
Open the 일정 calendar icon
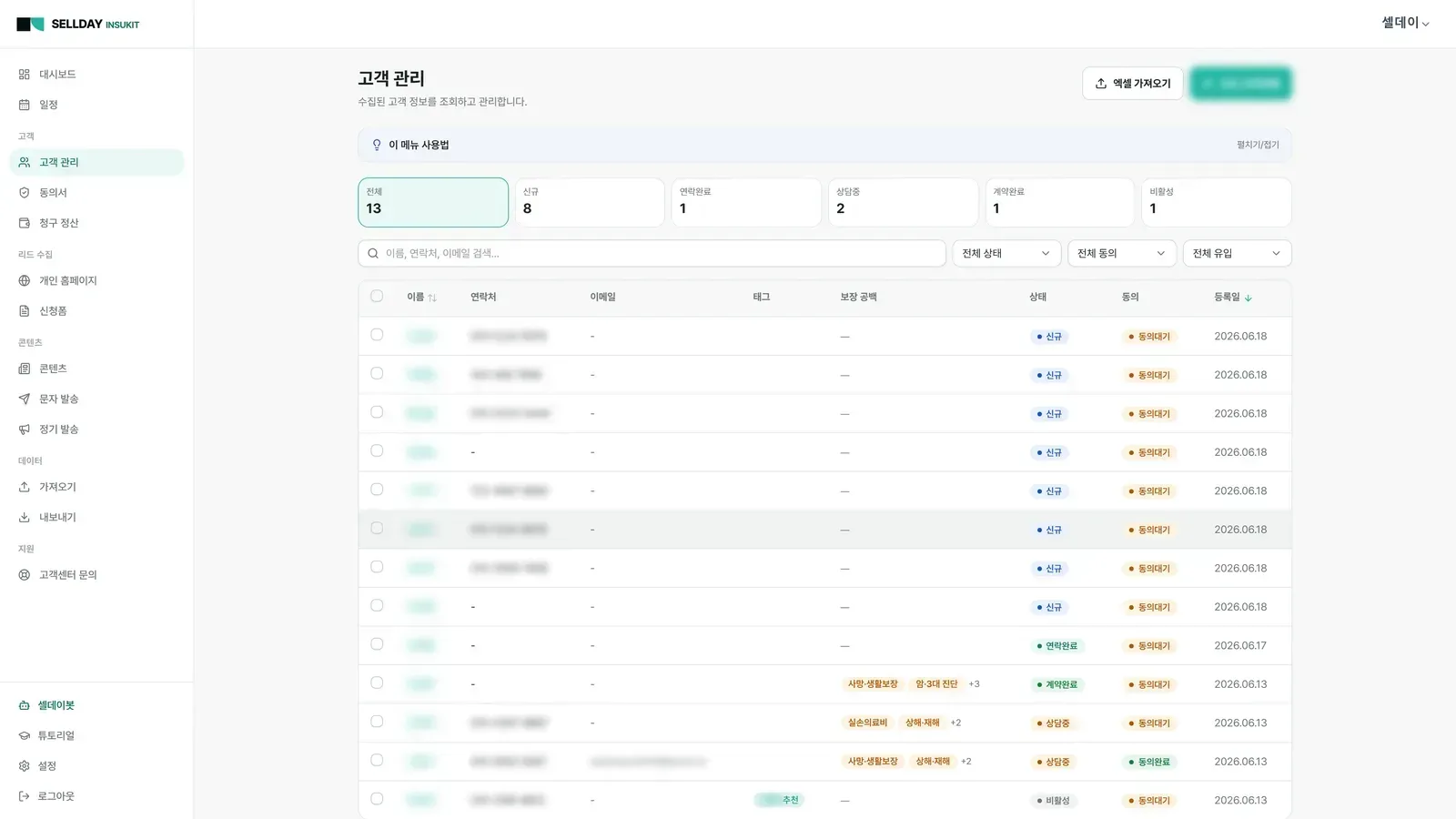click(x=25, y=105)
